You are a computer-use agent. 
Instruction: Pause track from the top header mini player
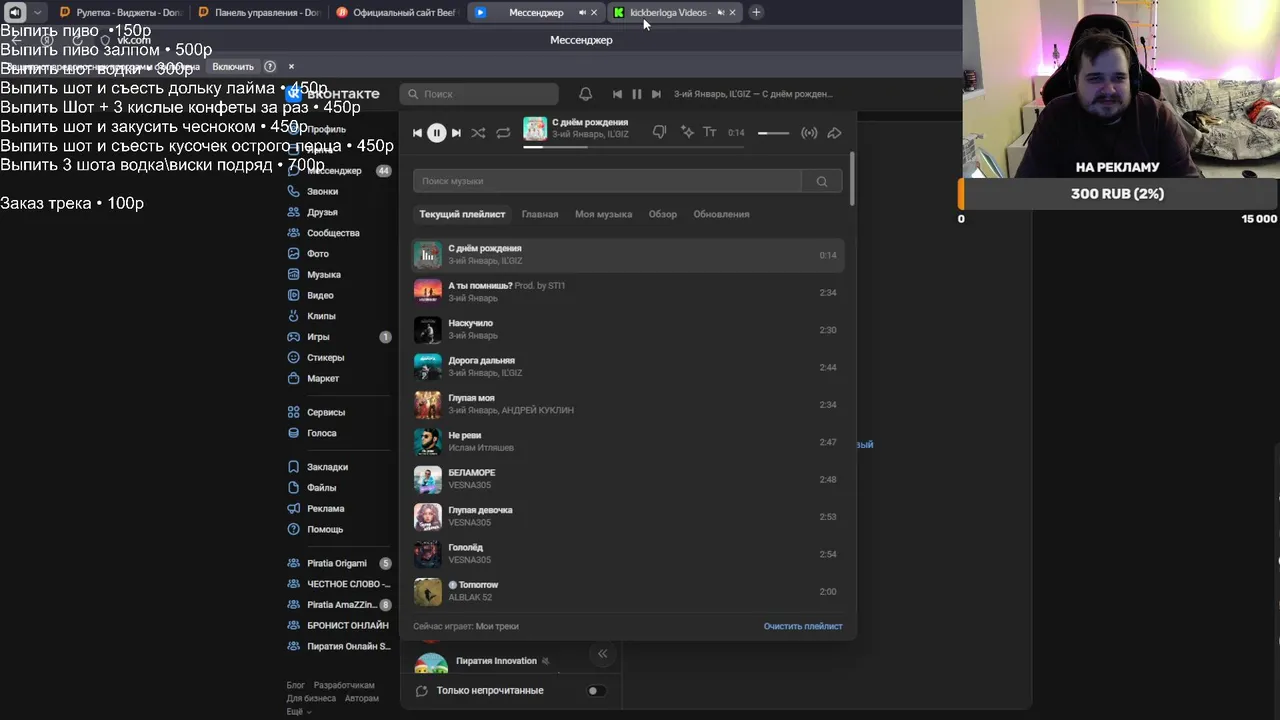[636, 94]
